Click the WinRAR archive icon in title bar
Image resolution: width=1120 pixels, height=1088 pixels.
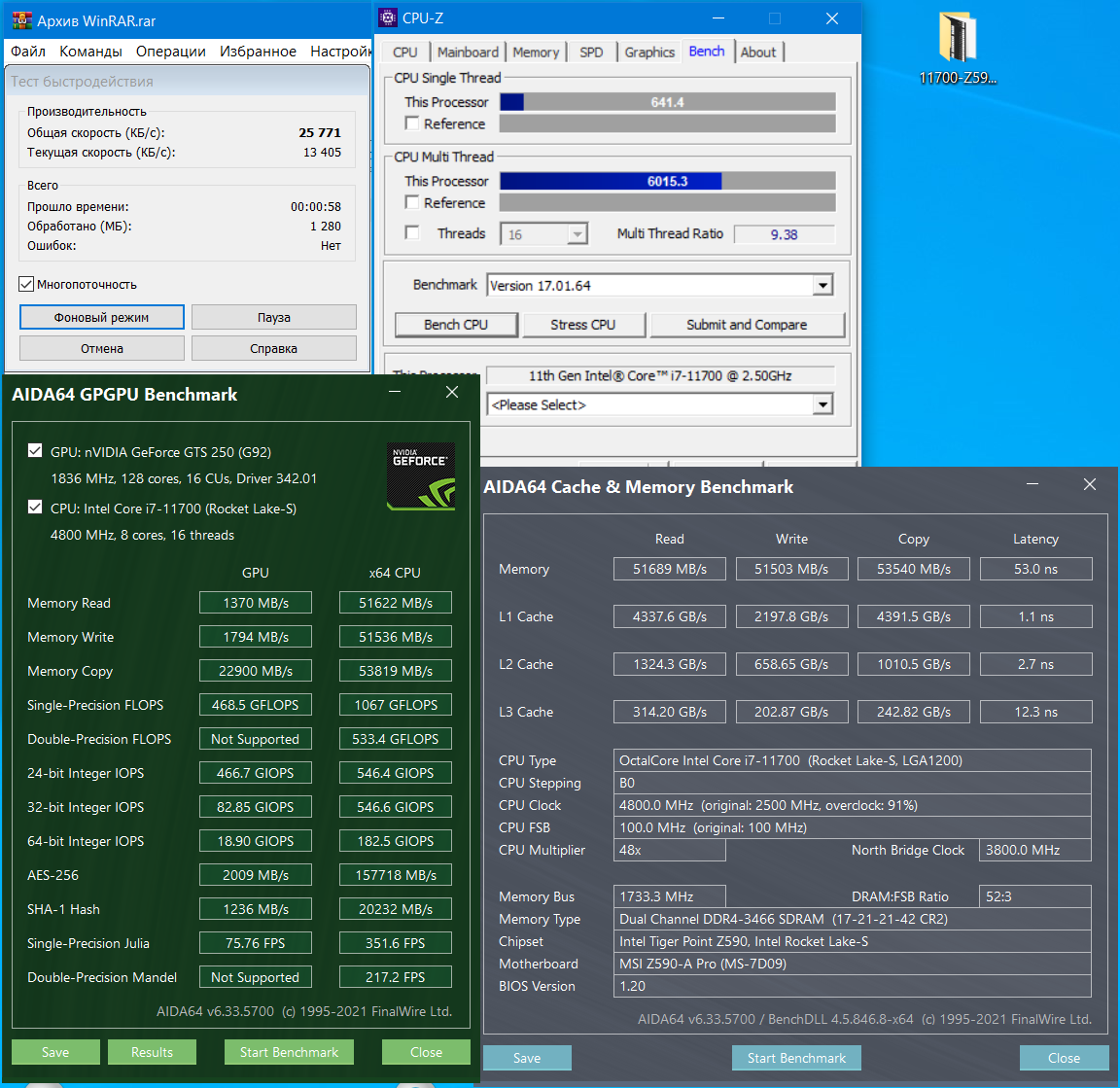tap(22, 20)
